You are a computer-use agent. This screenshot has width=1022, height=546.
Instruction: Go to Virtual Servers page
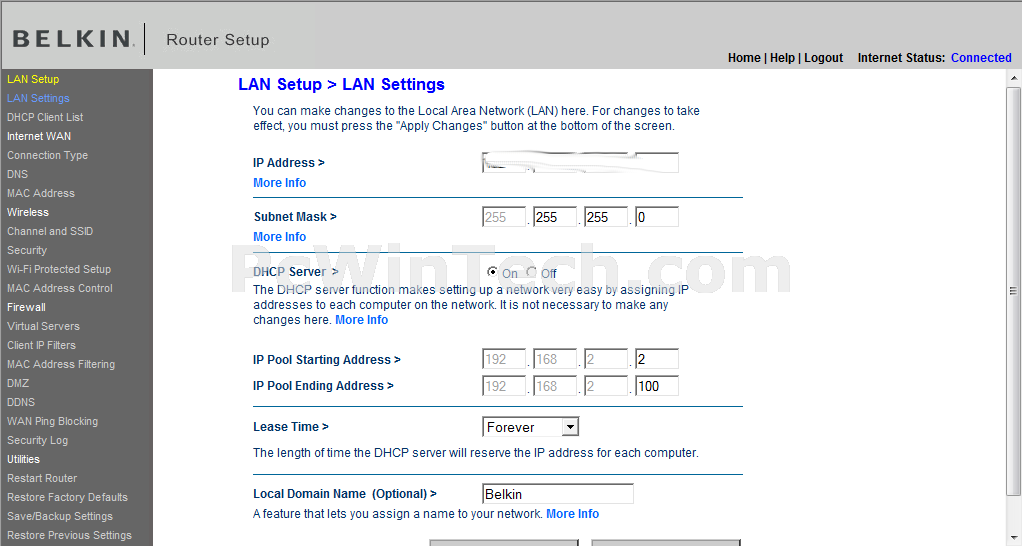pos(44,326)
